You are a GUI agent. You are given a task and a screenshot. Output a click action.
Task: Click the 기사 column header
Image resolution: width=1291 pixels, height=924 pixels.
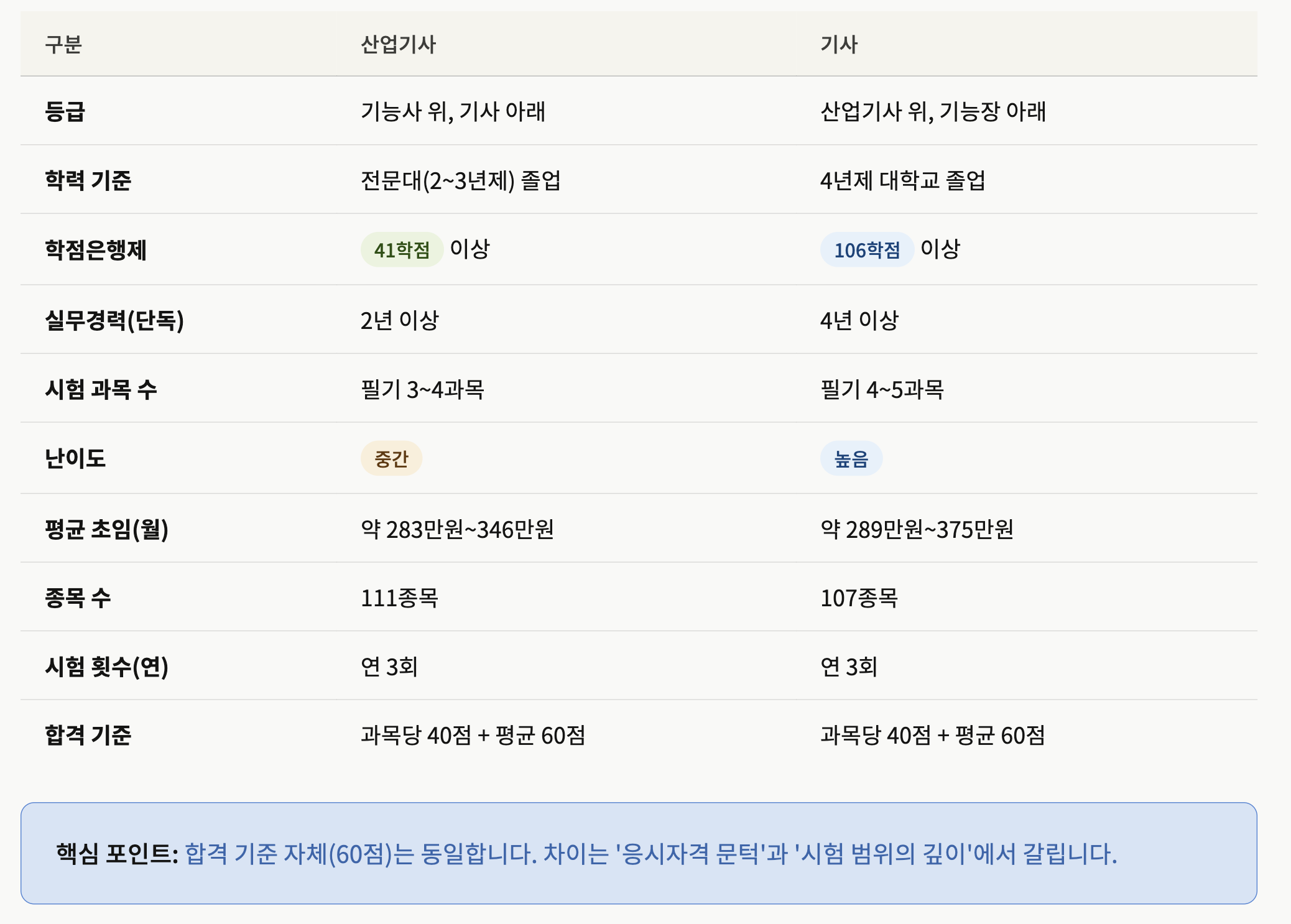[x=839, y=44]
